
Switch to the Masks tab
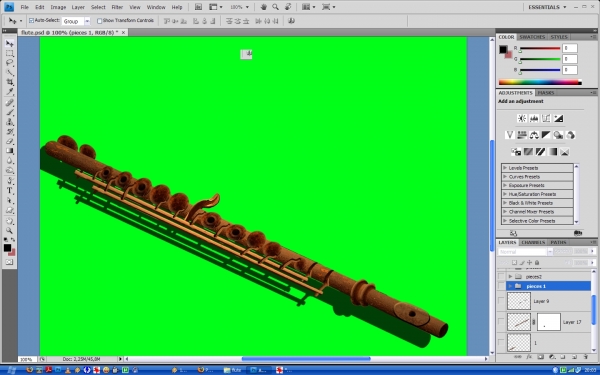(546, 93)
